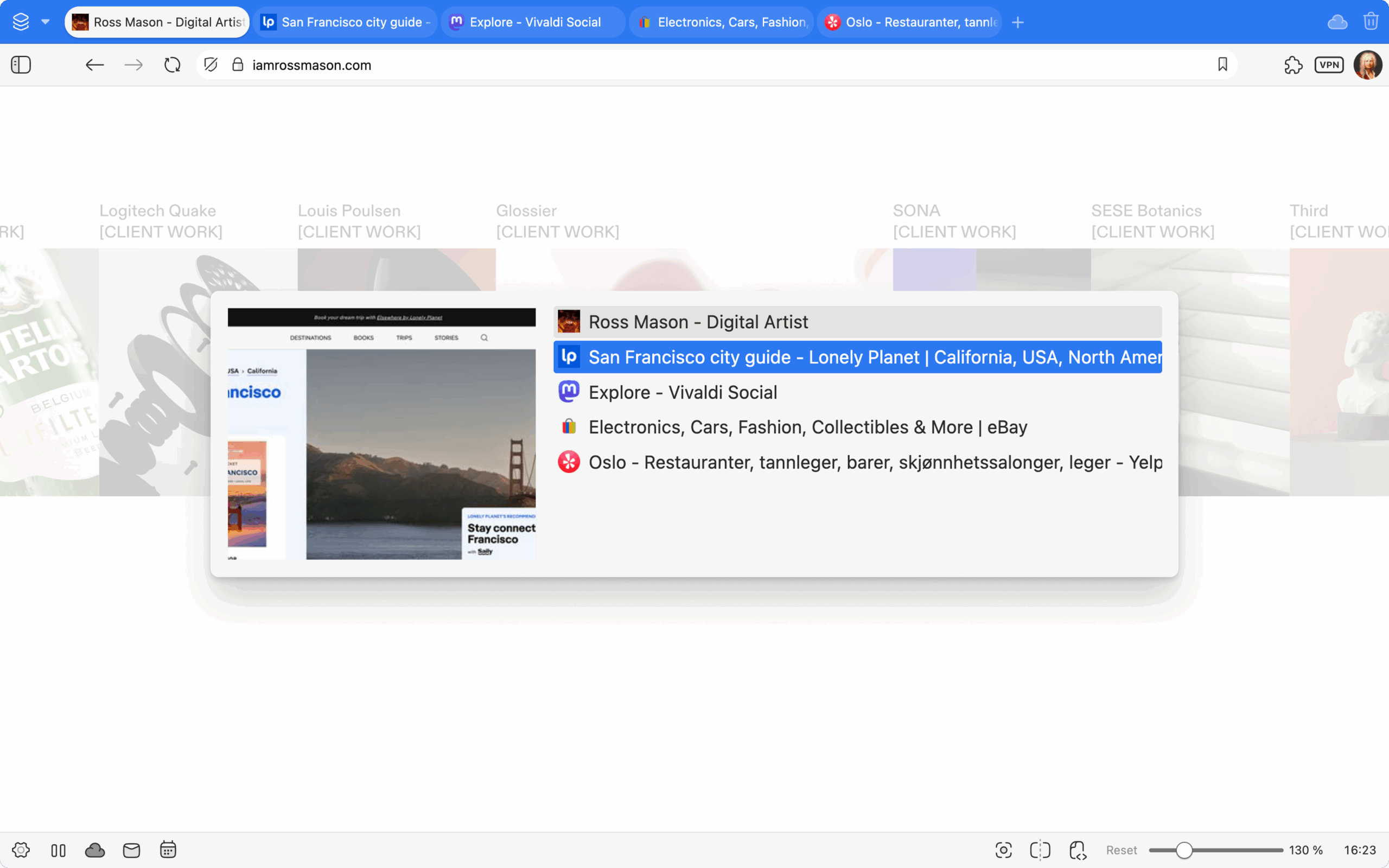The width and height of the screenshot is (1389, 868).
Task: Reset the page zoom level
Action: [x=1121, y=850]
